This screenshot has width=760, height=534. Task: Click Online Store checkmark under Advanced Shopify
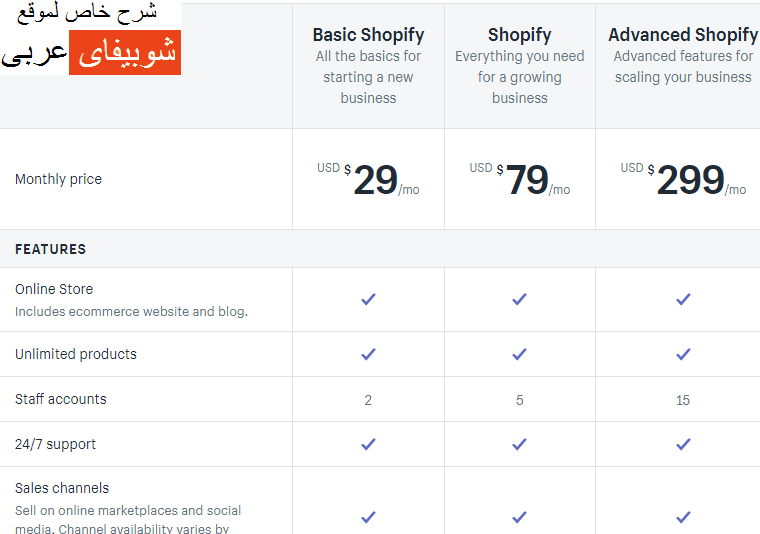point(683,299)
